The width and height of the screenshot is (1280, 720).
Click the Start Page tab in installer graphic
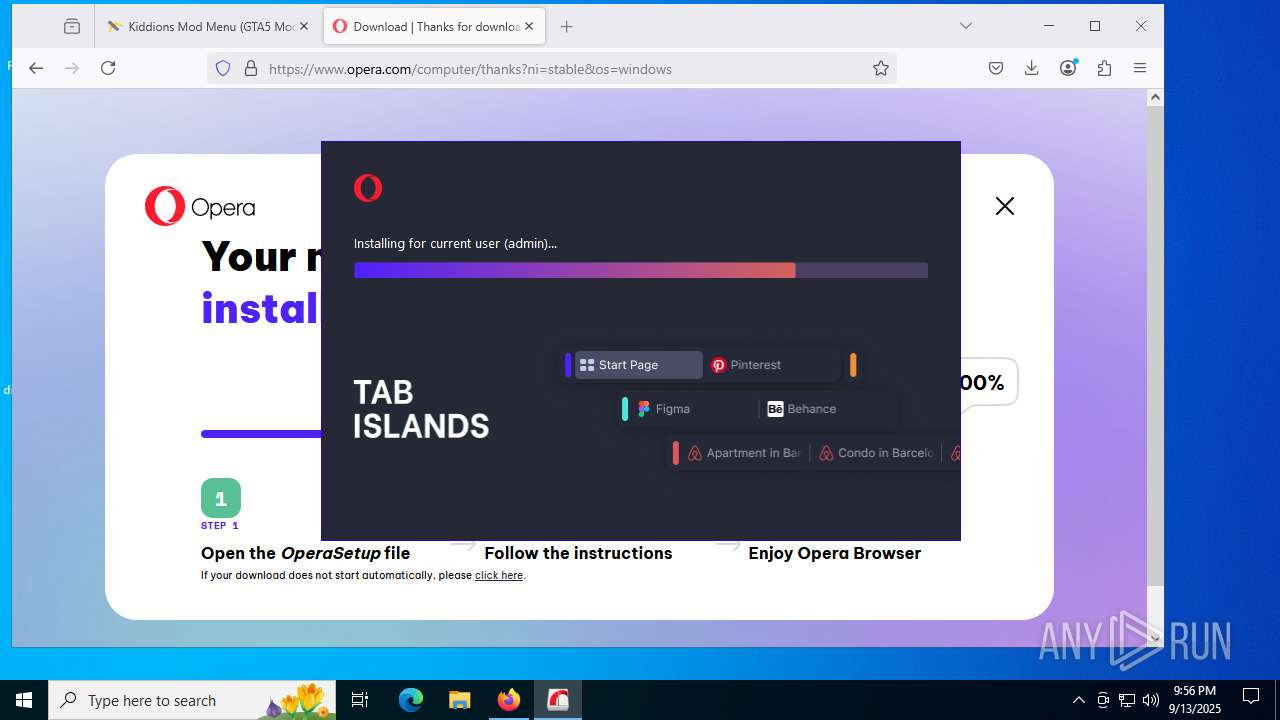[x=638, y=365]
